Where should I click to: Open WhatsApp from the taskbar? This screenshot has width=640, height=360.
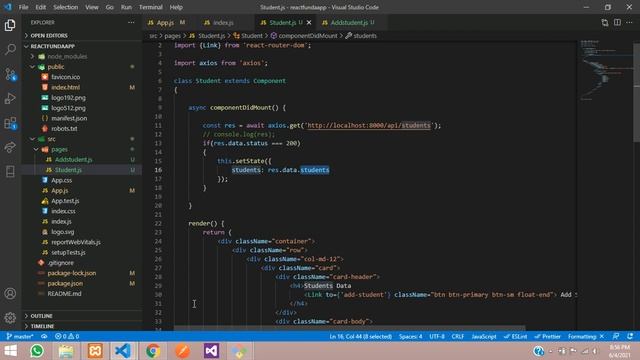click(37, 351)
